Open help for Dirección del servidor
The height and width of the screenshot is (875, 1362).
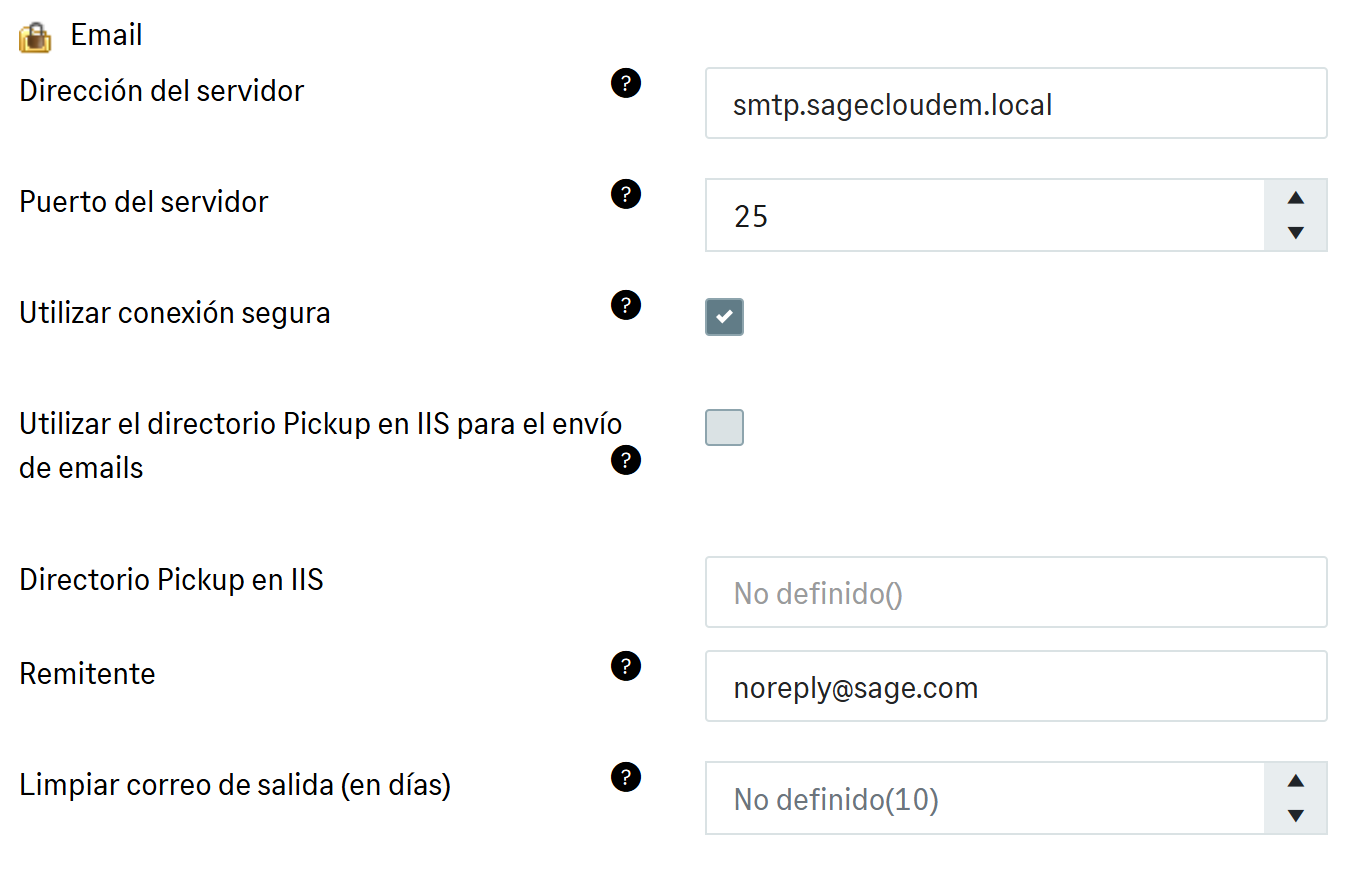tap(625, 83)
